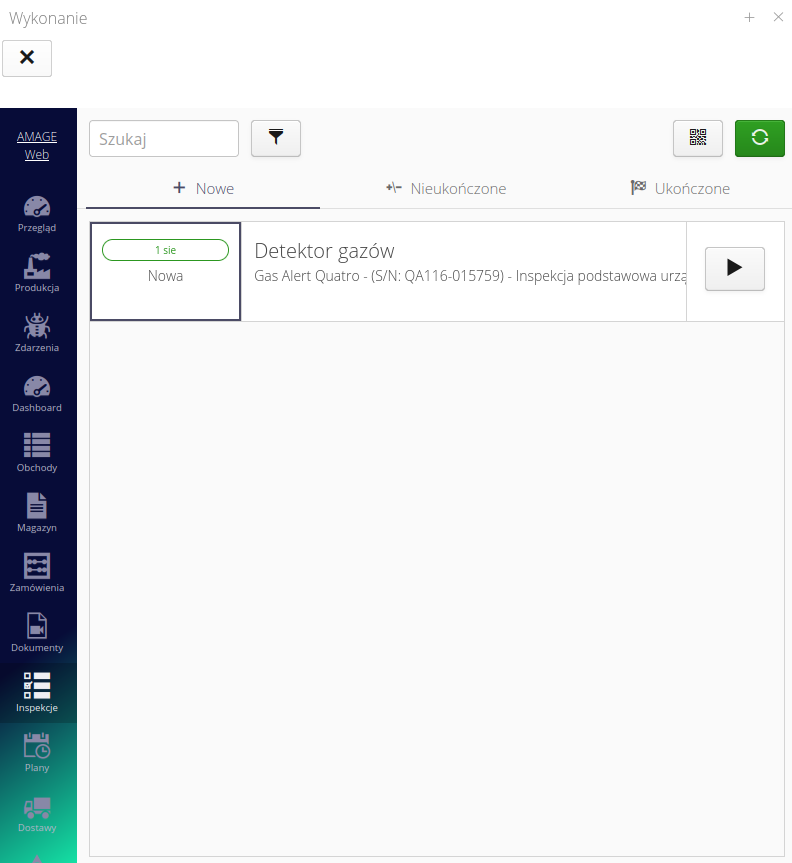The image size is (792, 863).
Task: Go to Zdarzenia bug icon
Action: coord(37,333)
